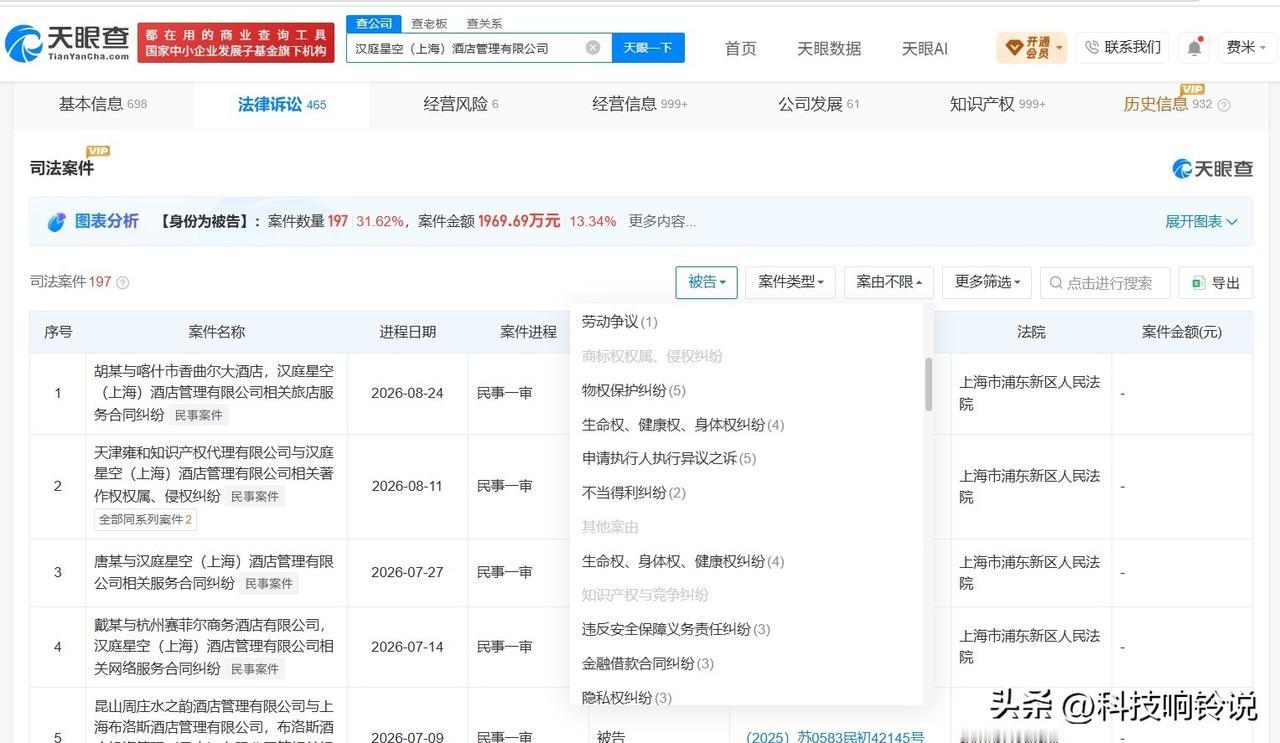The height and width of the screenshot is (743, 1280).
Task: Click the date cell 2026-08-24
Action: [407, 393]
